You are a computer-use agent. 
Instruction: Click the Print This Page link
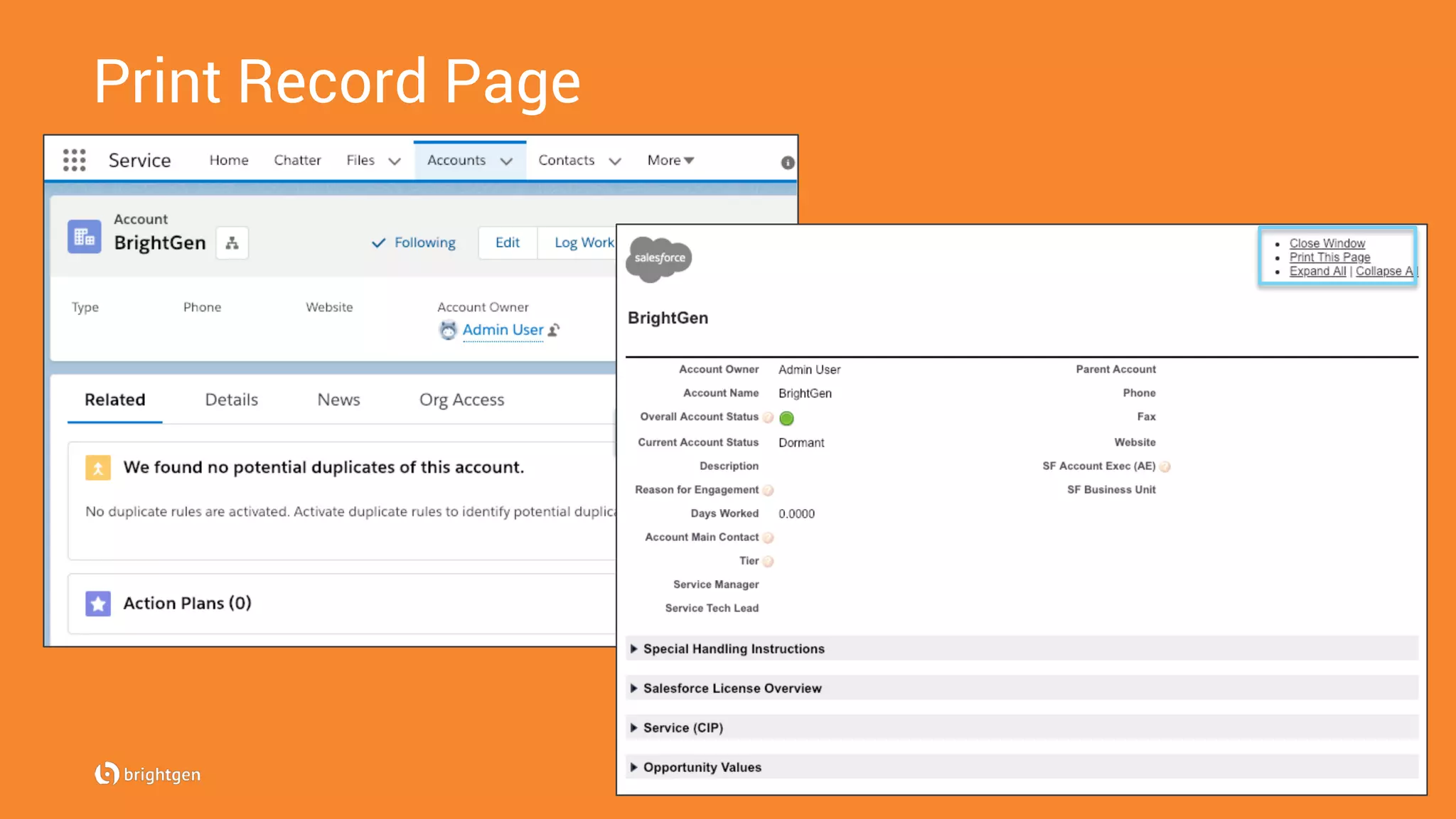pyautogui.click(x=1329, y=257)
